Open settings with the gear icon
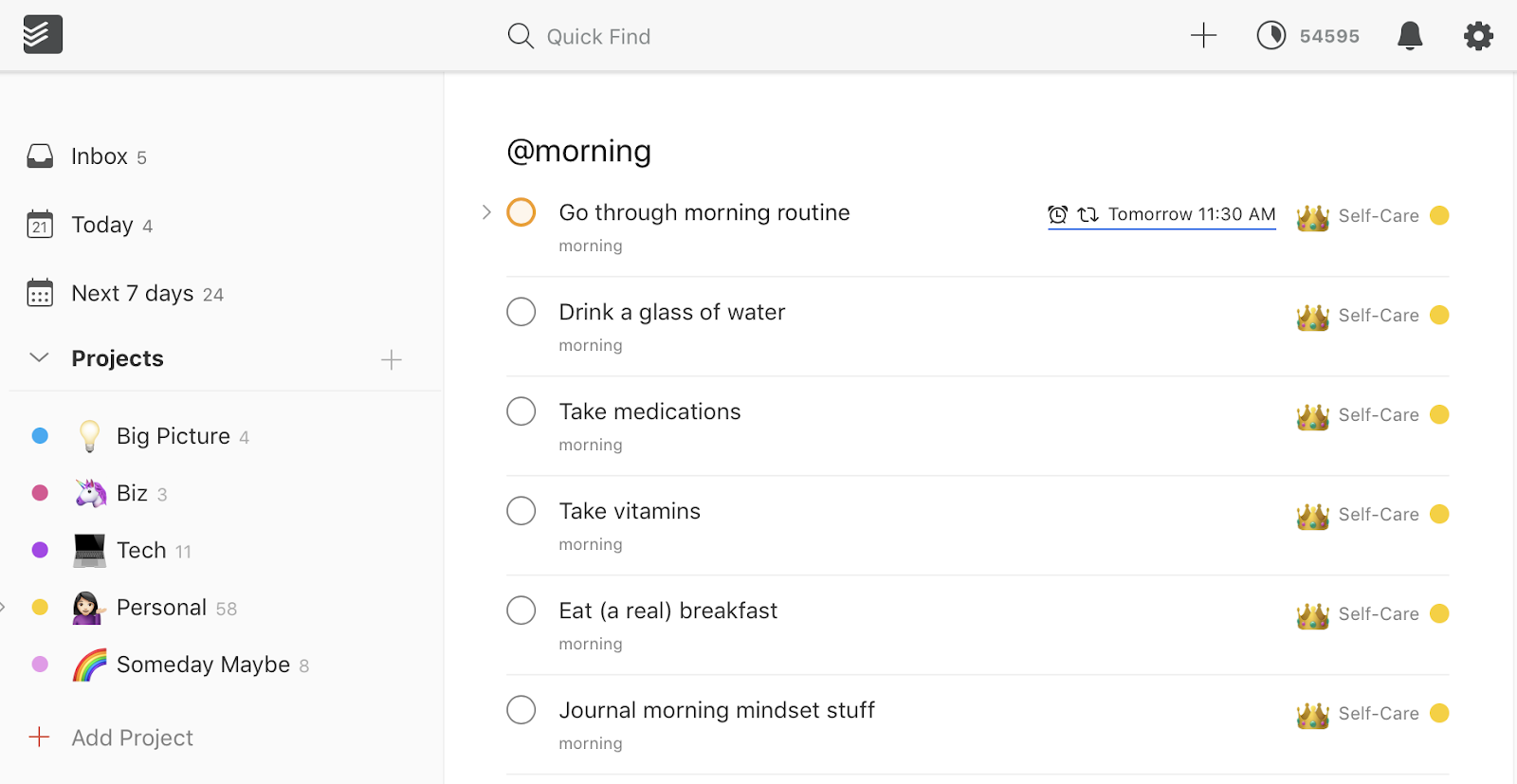Viewport: 1517px width, 784px height. click(x=1476, y=35)
